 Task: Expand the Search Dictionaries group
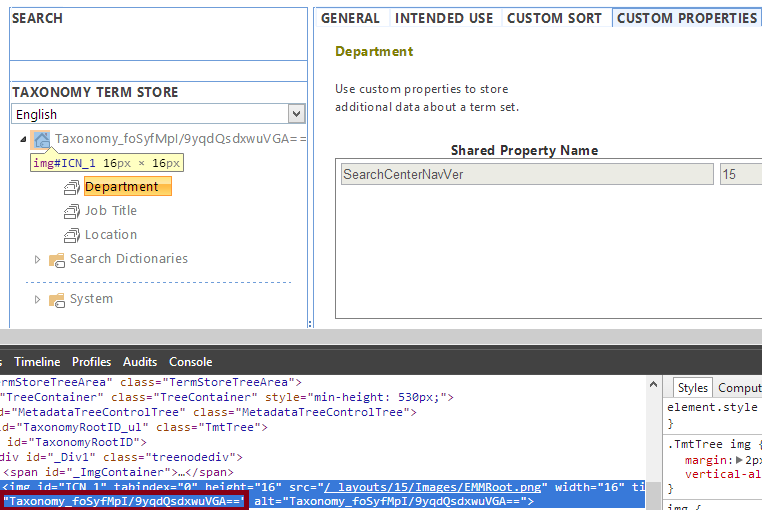pyautogui.click(x=38, y=260)
